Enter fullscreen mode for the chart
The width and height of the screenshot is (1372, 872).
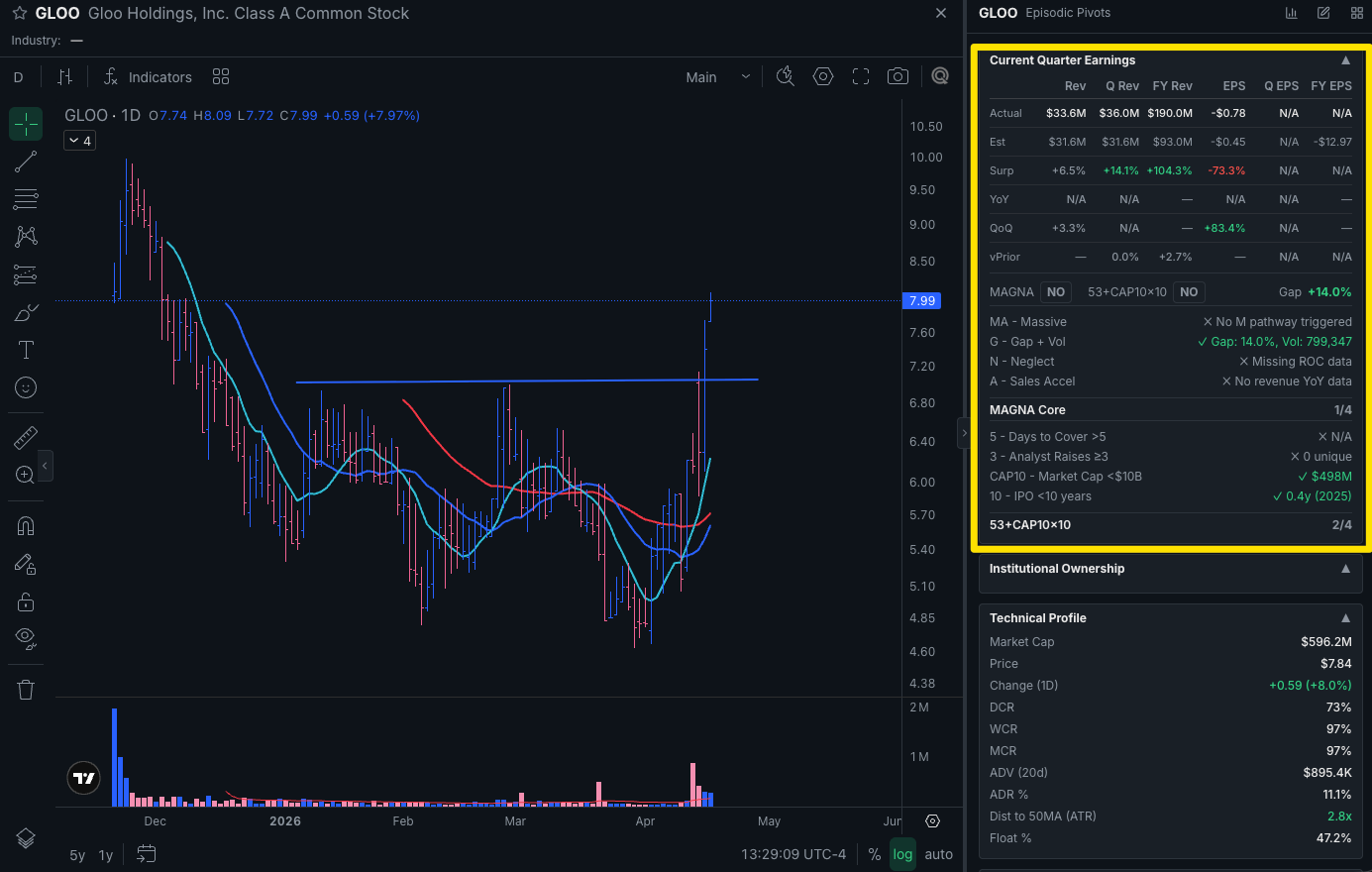click(861, 76)
